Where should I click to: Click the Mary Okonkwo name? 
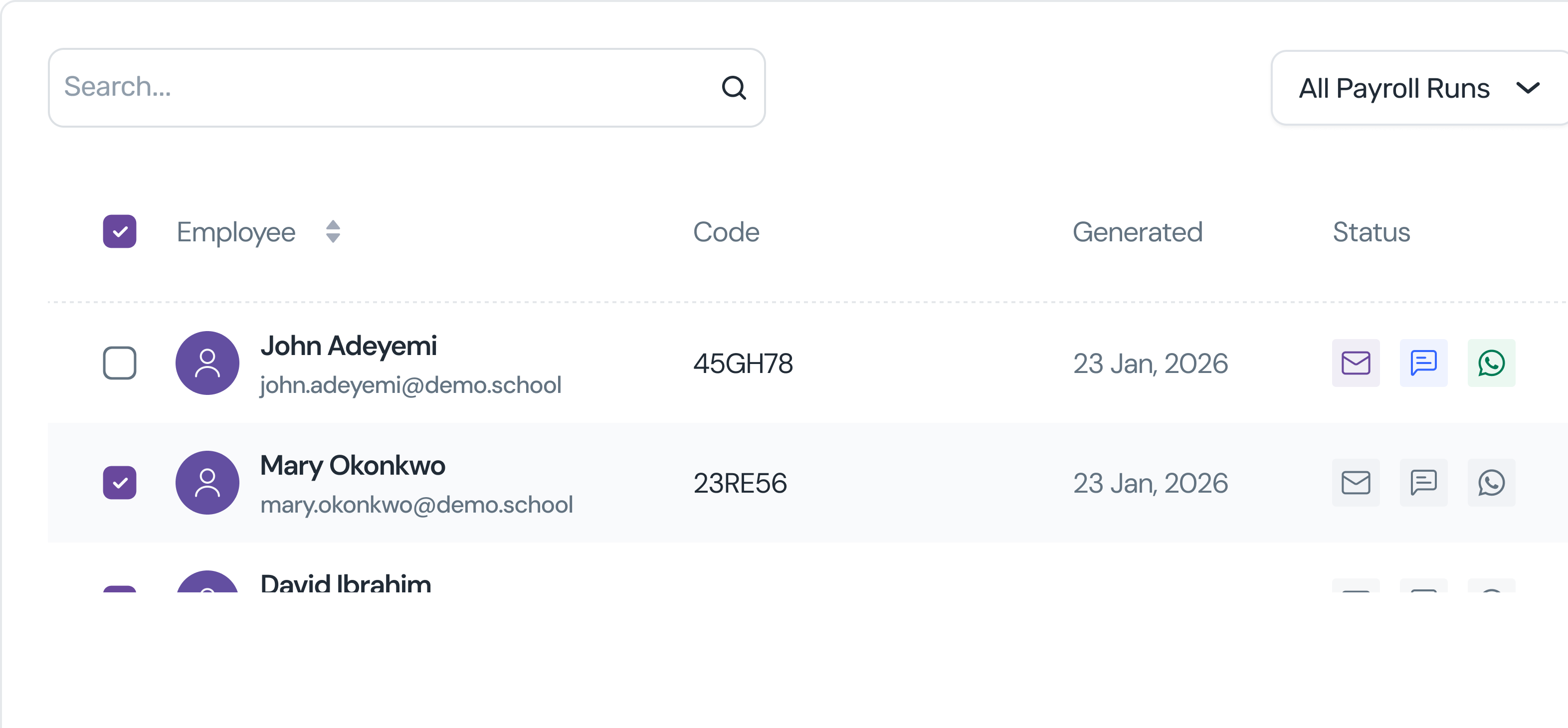click(x=353, y=465)
